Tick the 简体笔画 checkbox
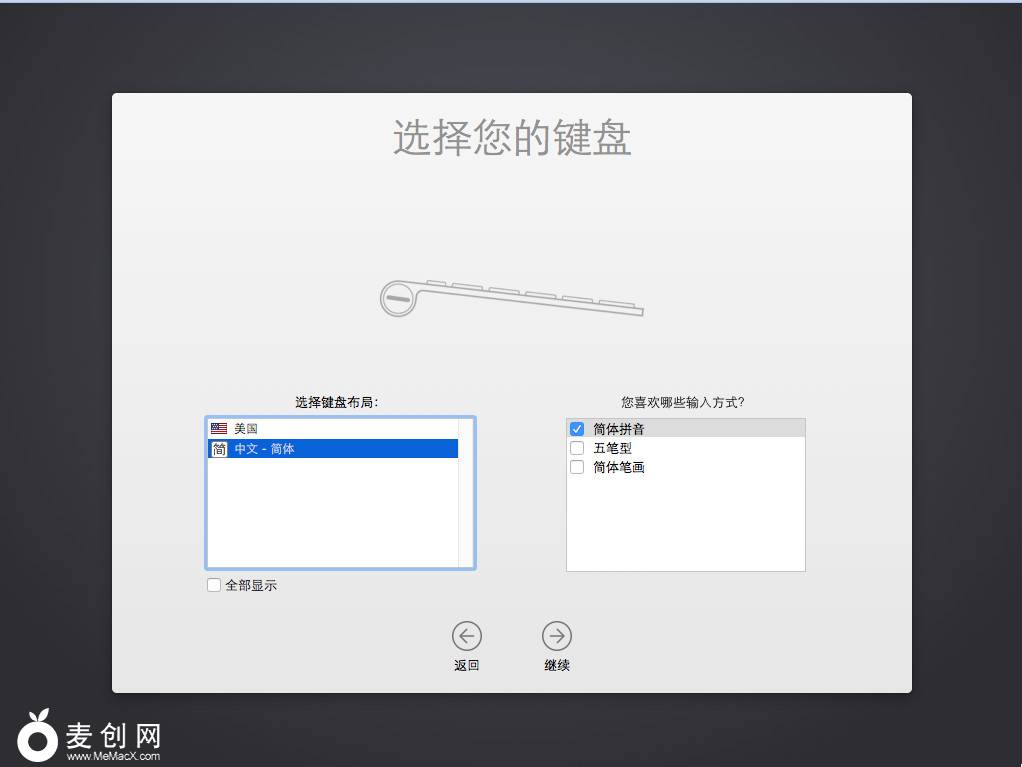1022x767 pixels. coord(577,467)
